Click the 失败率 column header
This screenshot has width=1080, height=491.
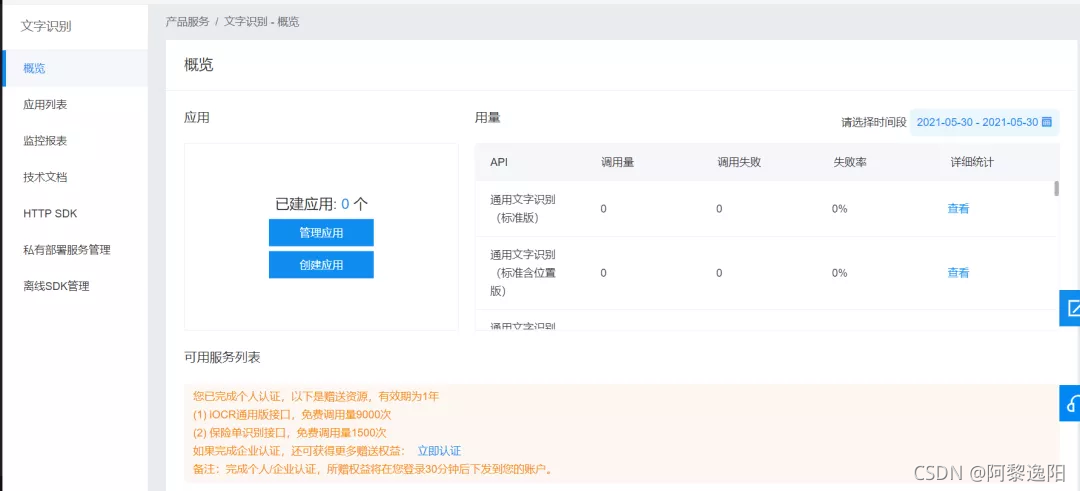click(x=850, y=163)
